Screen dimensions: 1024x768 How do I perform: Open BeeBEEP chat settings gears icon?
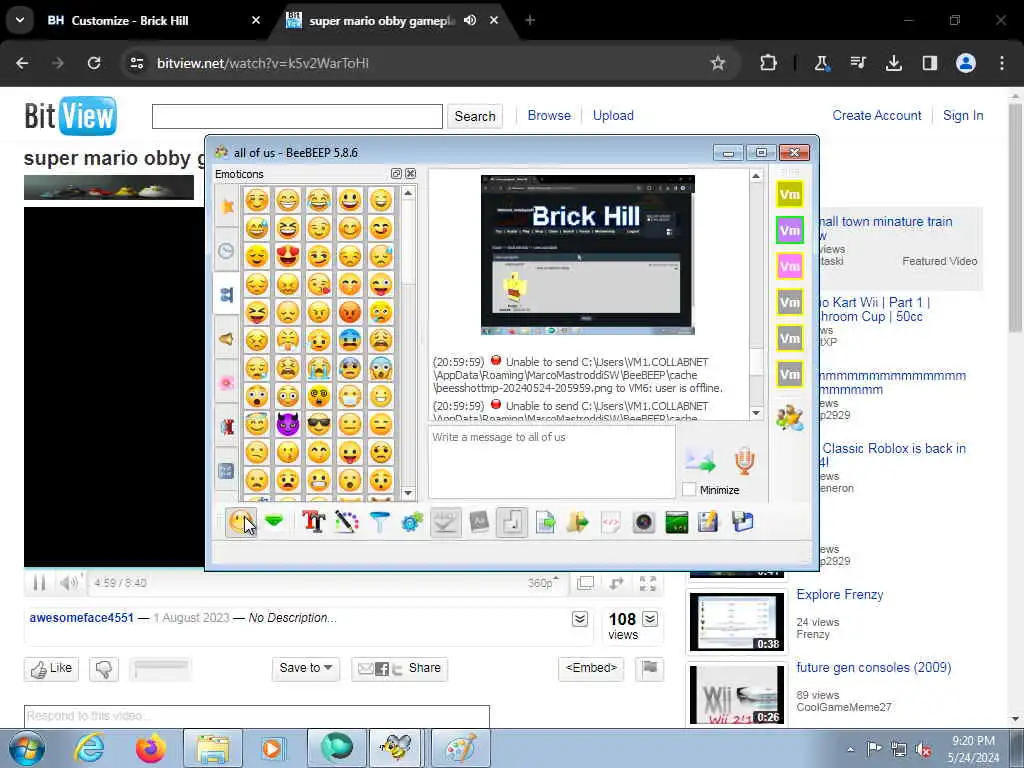(412, 522)
